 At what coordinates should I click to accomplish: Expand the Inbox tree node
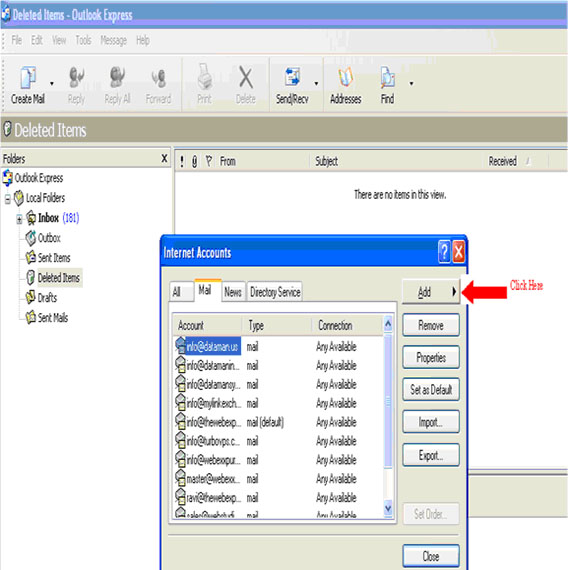pyautogui.click(x=19, y=219)
